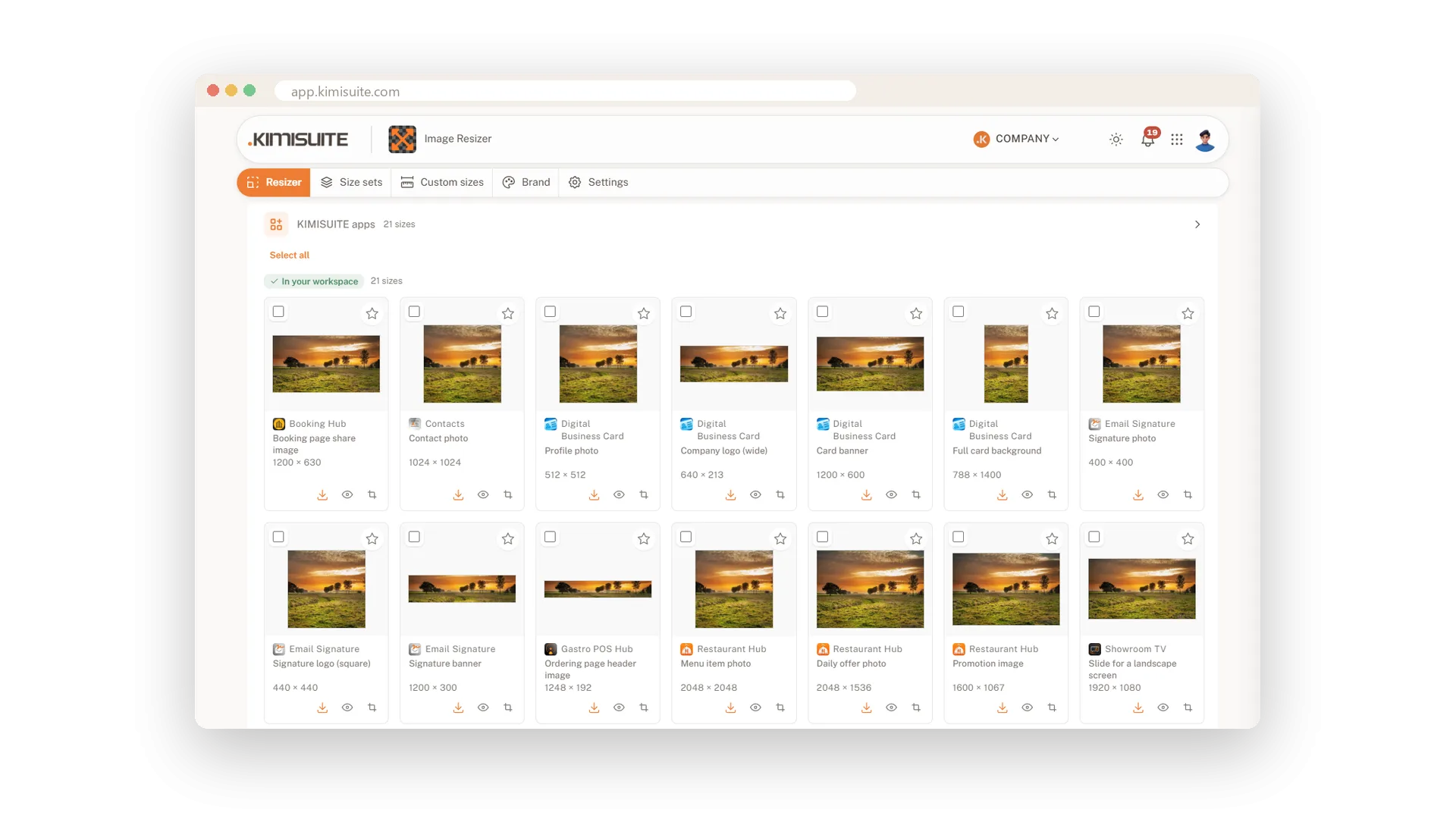Viewport: 1456px width, 819px height.
Task: Download the Booking page share image
Action: [x=322, y=495]
